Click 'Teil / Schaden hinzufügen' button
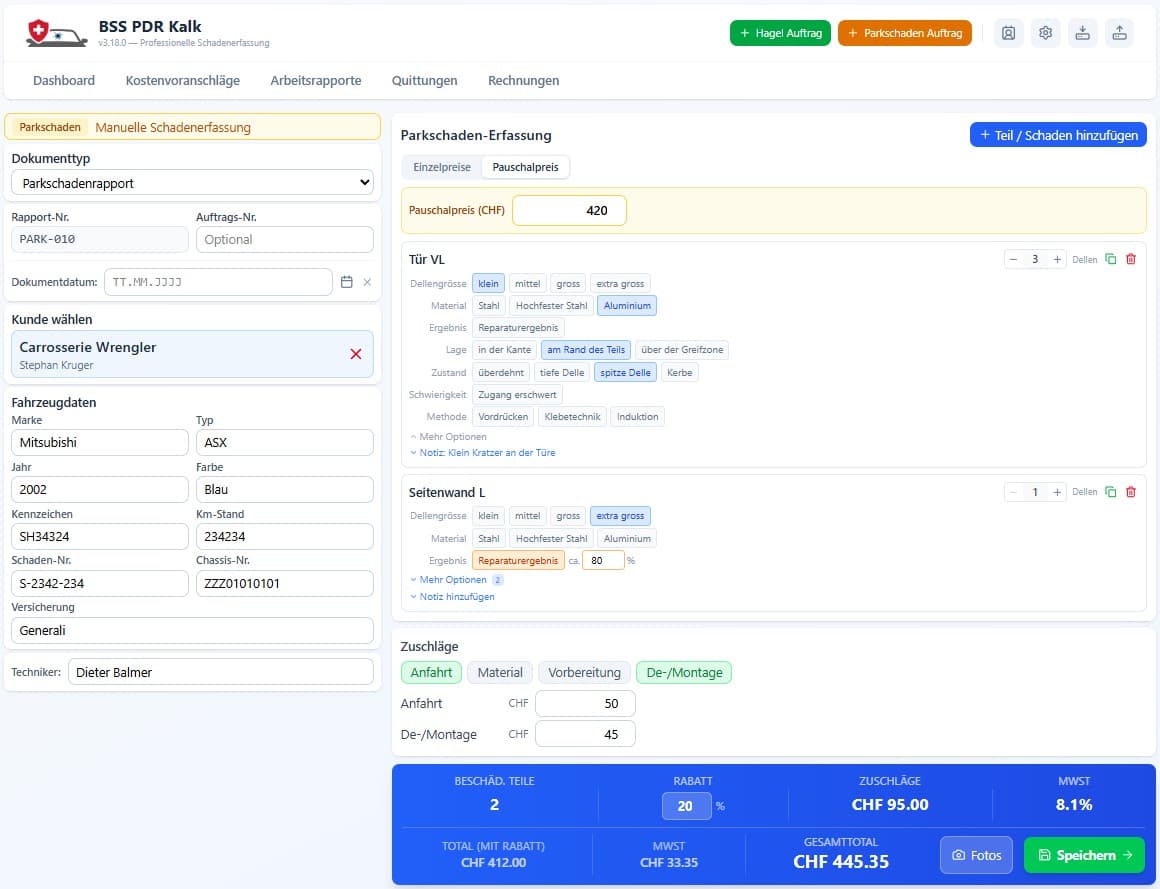This screenshot has width=1160, height=889. [x=1057, y=135]
